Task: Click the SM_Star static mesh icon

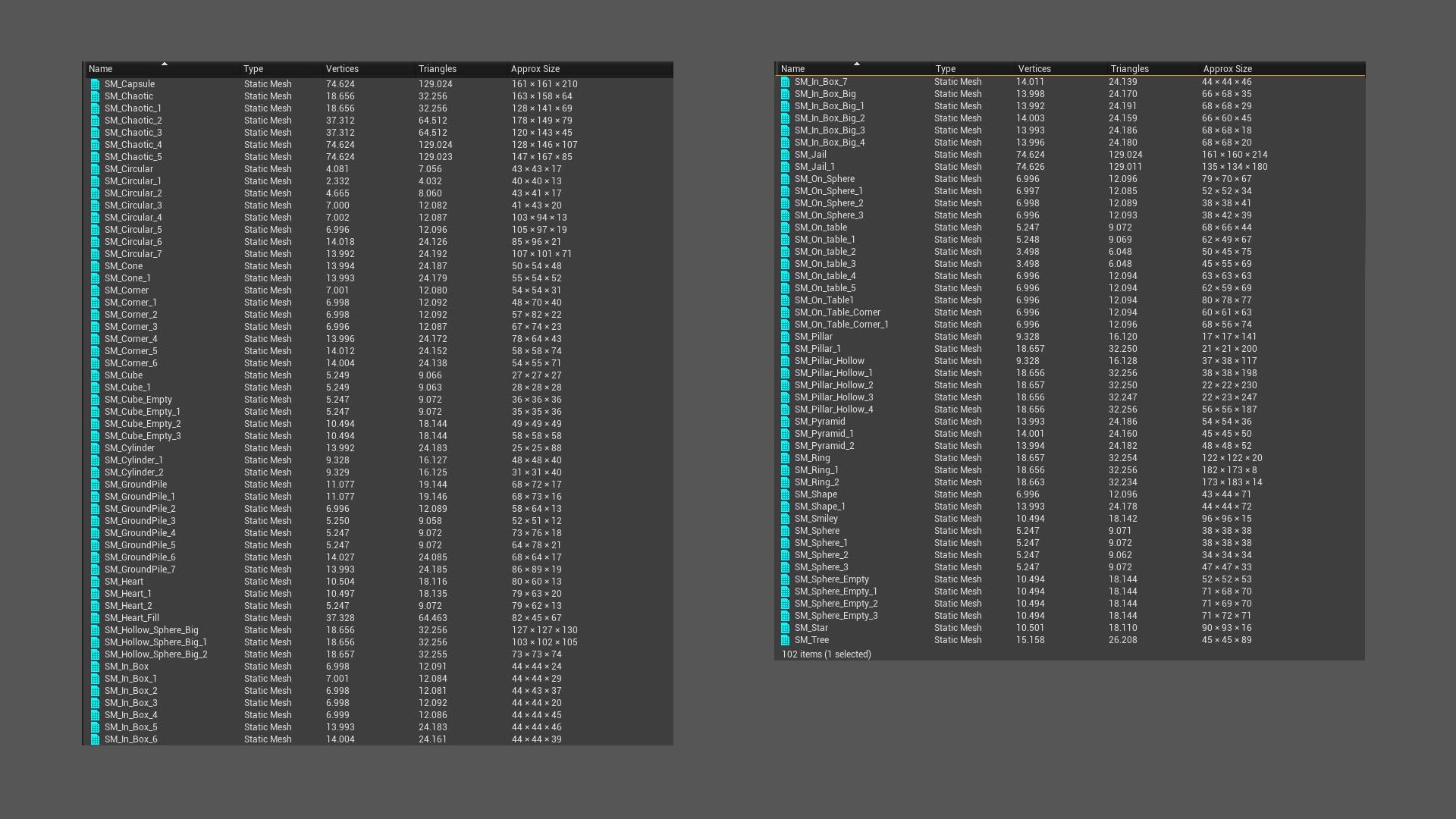Action: [x=786, y=628]
